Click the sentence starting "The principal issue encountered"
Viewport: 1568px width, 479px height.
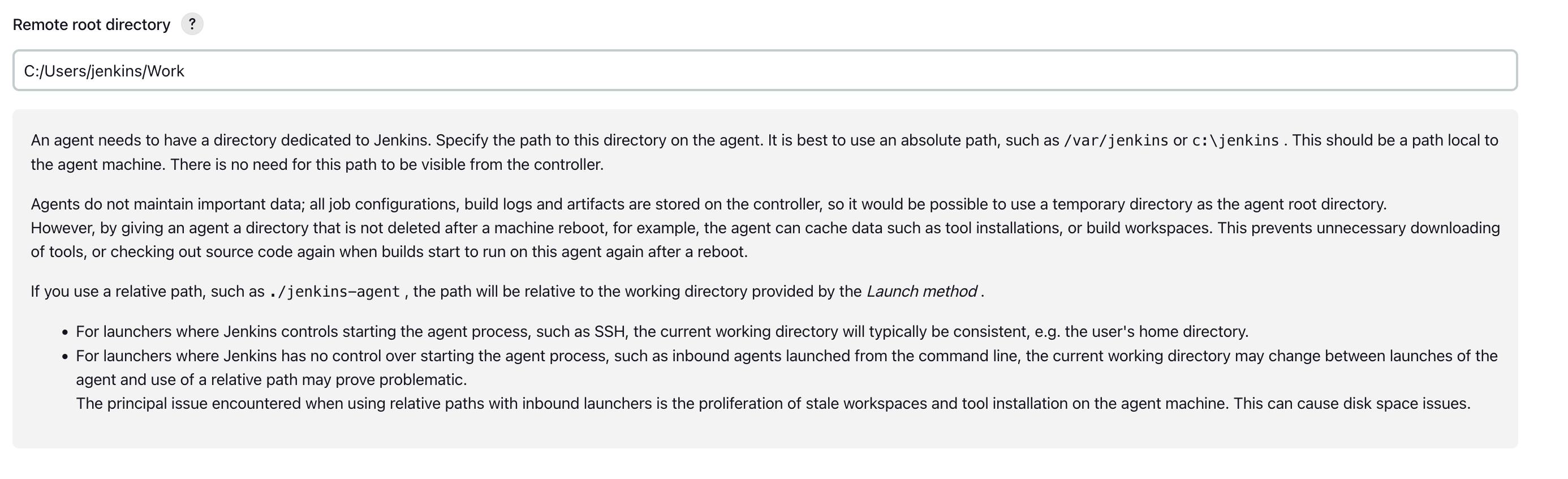[773, 404]
